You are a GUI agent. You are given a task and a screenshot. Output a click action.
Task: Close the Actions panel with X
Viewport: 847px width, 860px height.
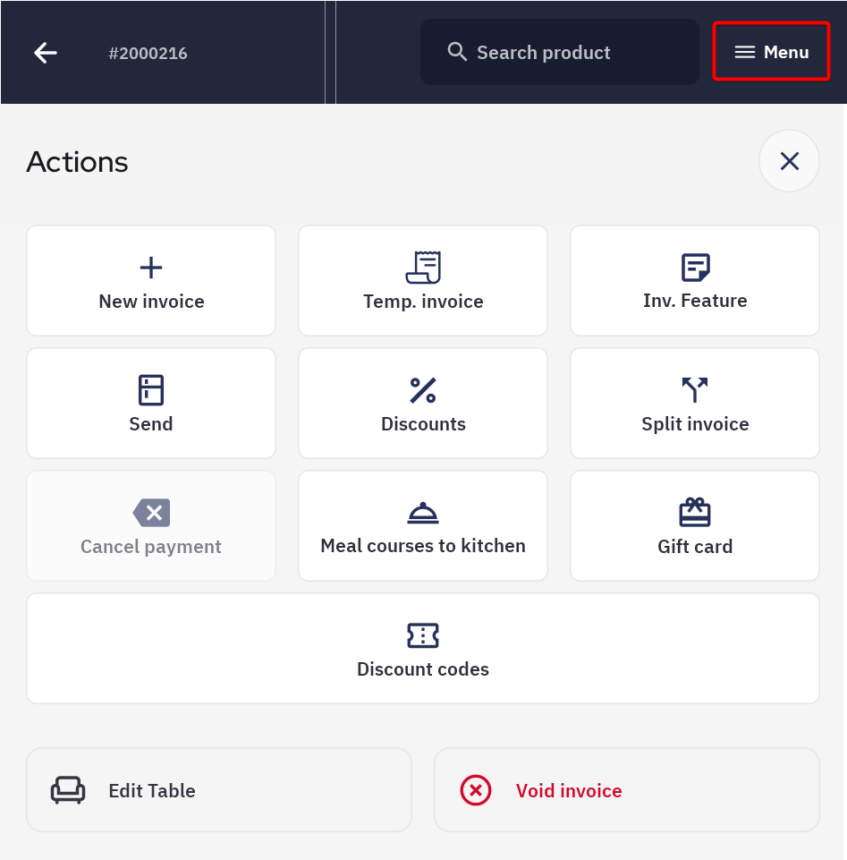[789, 161]
